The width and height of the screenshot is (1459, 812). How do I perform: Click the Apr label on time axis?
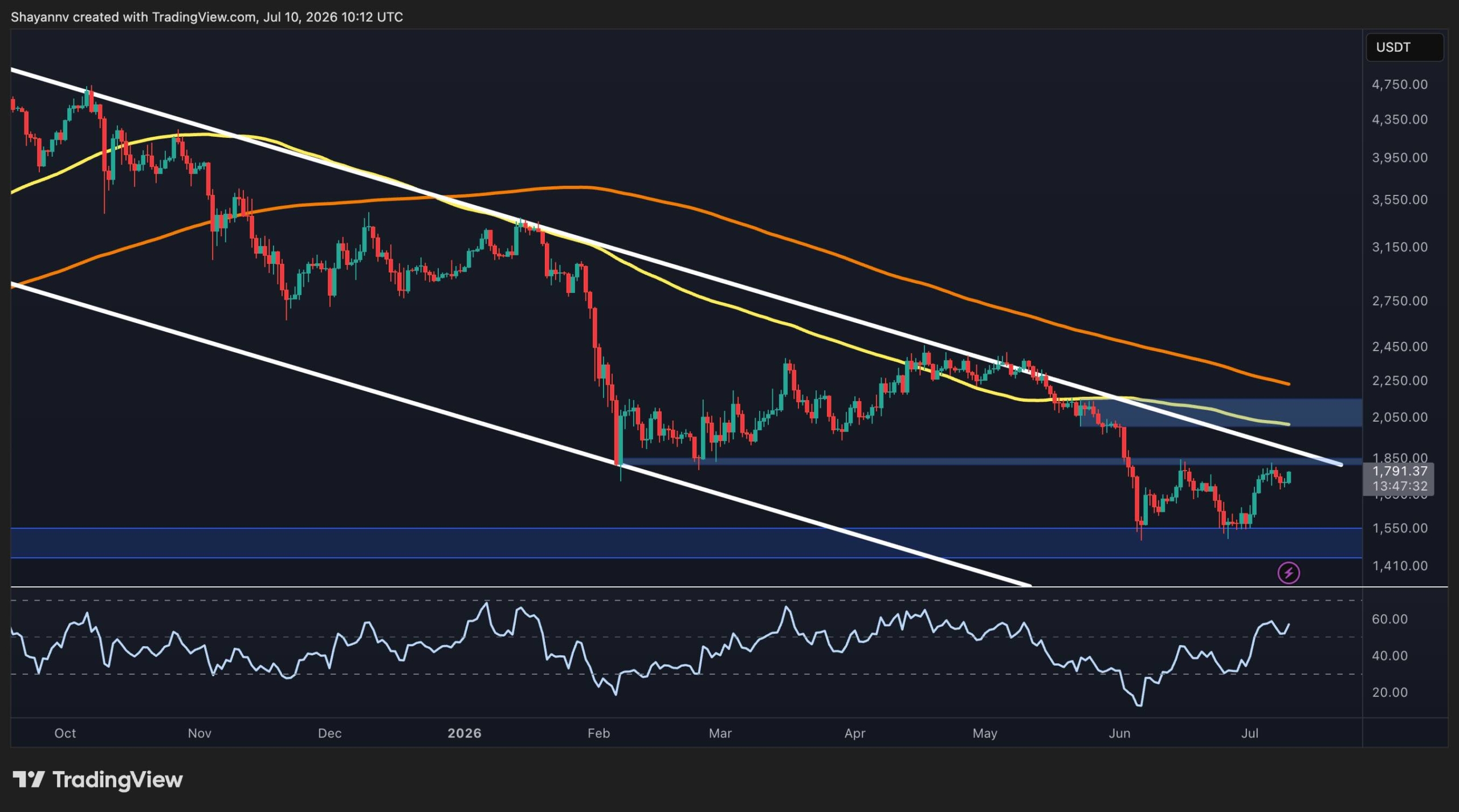tap(854, 733)
